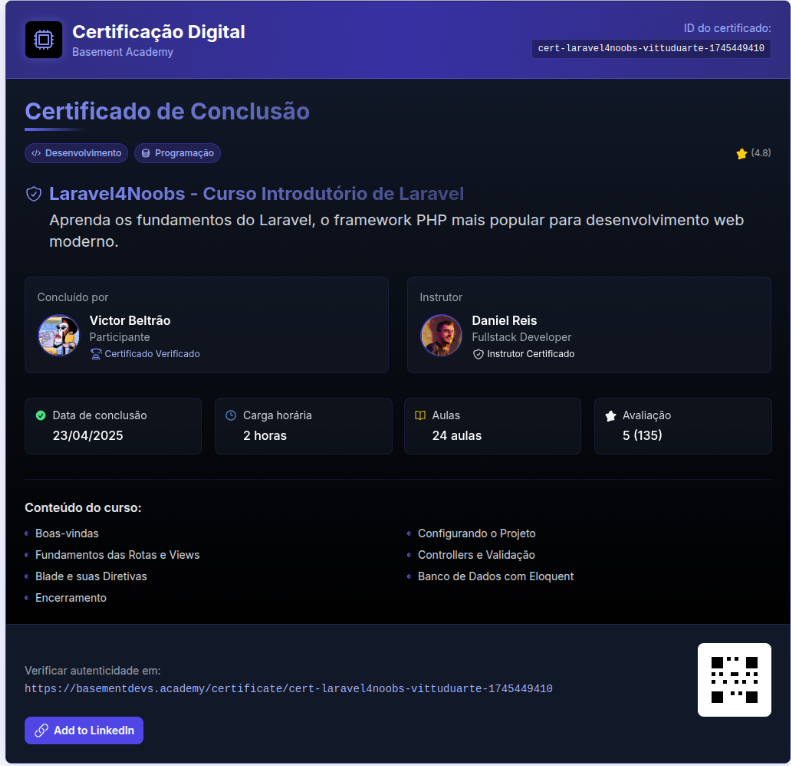
Task: Click the 24 aulas value
Action: (457, 435)
